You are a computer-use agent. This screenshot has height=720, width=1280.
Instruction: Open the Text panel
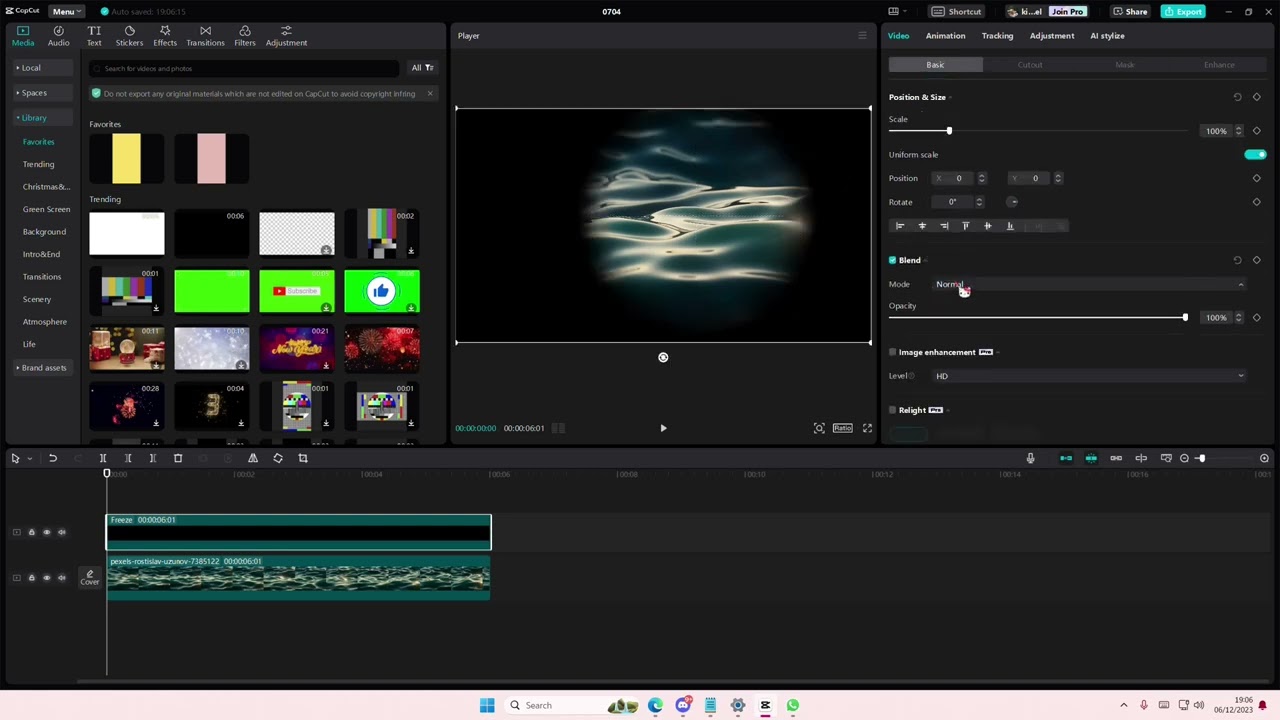[x=94, y=36]
